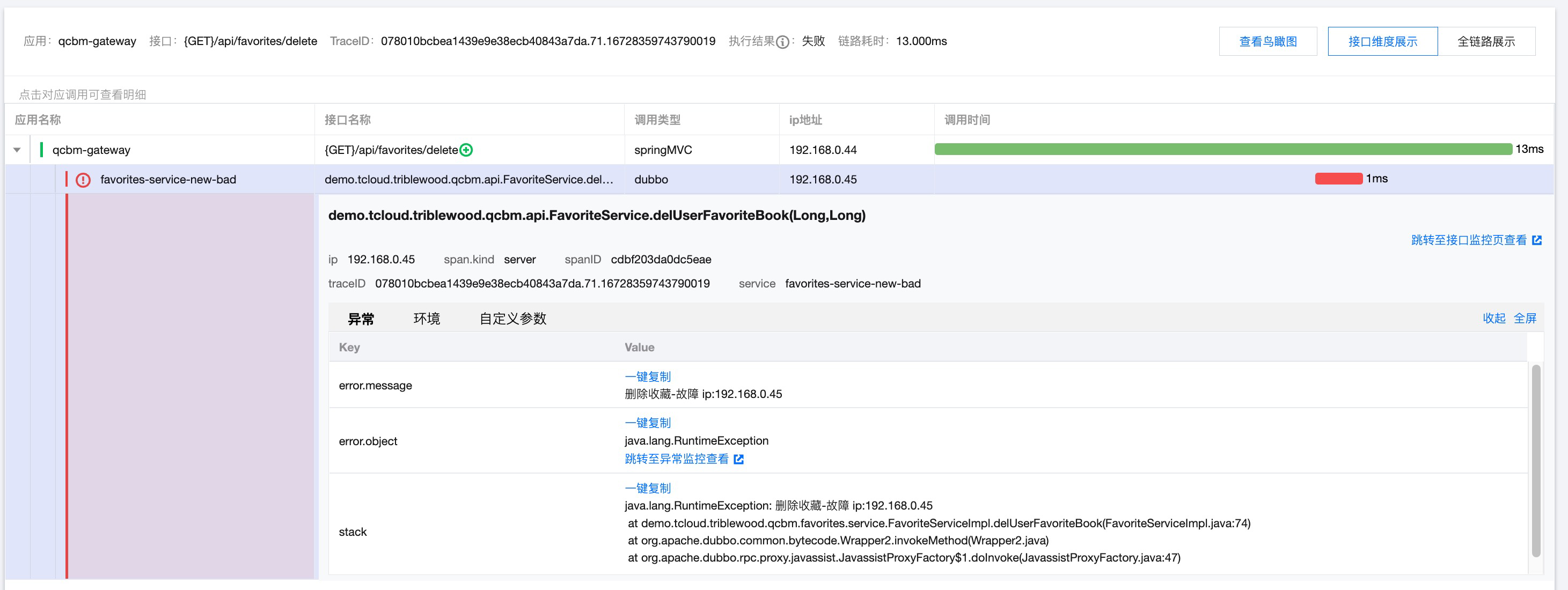Copy stack trace via 一键复制

tap(648, 488)
